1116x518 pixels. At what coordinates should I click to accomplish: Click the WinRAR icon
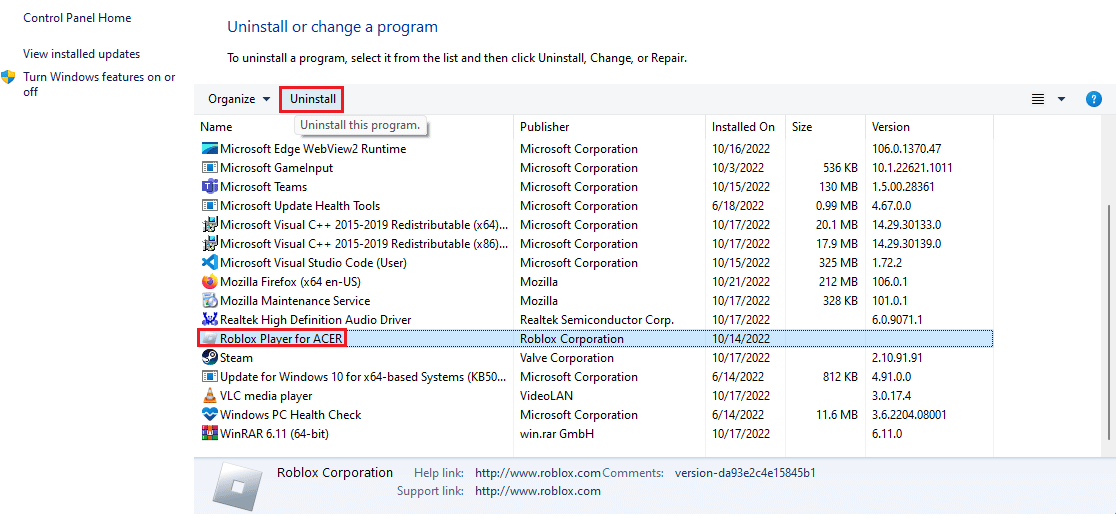[x=209, y=433]
